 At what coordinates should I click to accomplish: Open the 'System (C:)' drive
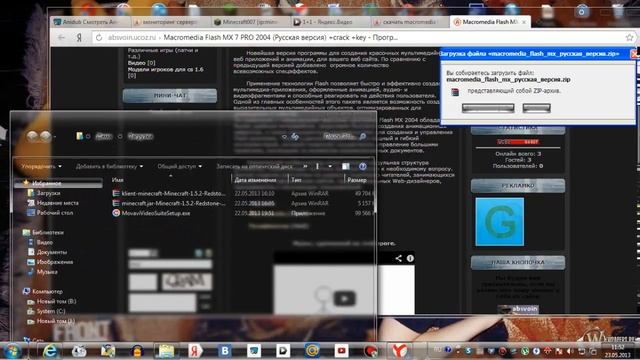51,311
